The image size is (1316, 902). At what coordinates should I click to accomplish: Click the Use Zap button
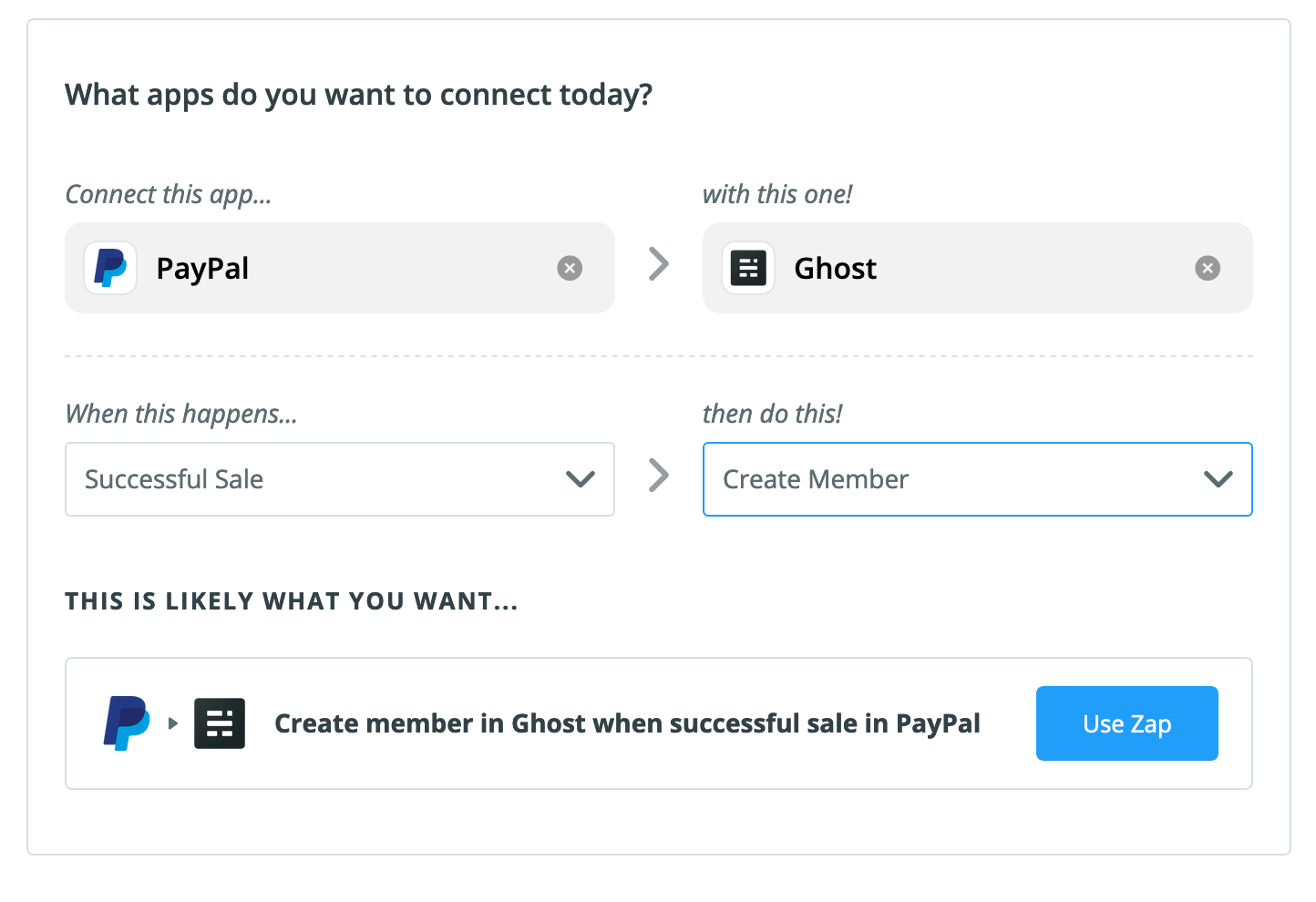1126,723
